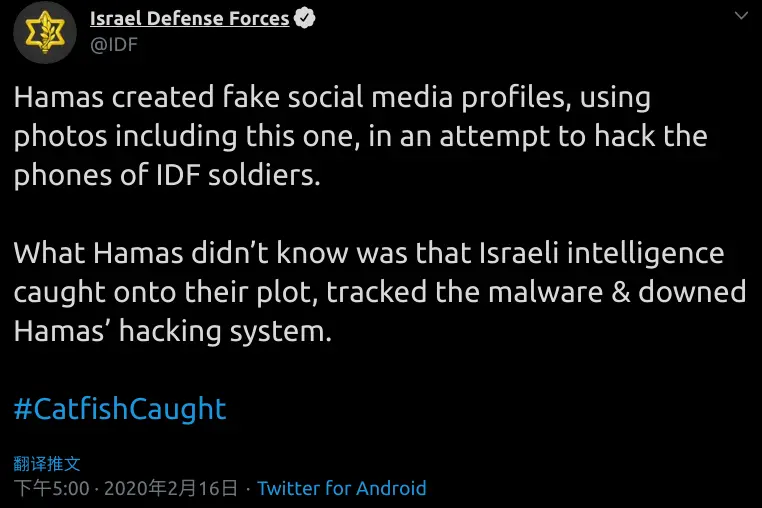Click the ampersand before "downed"
Image resolution: width=762 pixels, height=508 pixels.
[x=621, y=292]
